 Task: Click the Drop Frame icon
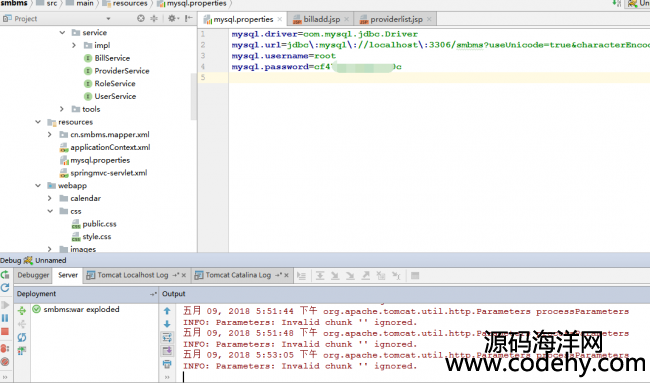pos(381,276)
